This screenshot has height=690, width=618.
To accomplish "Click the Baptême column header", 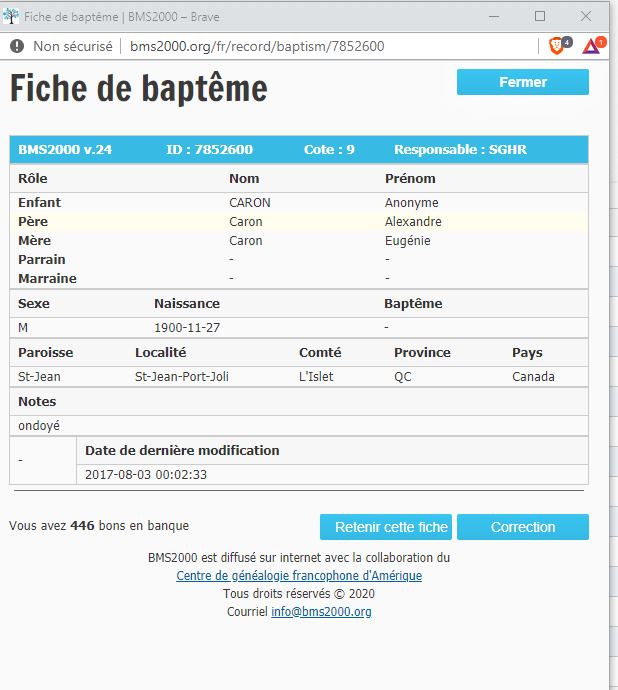I will tap(413, 304).
